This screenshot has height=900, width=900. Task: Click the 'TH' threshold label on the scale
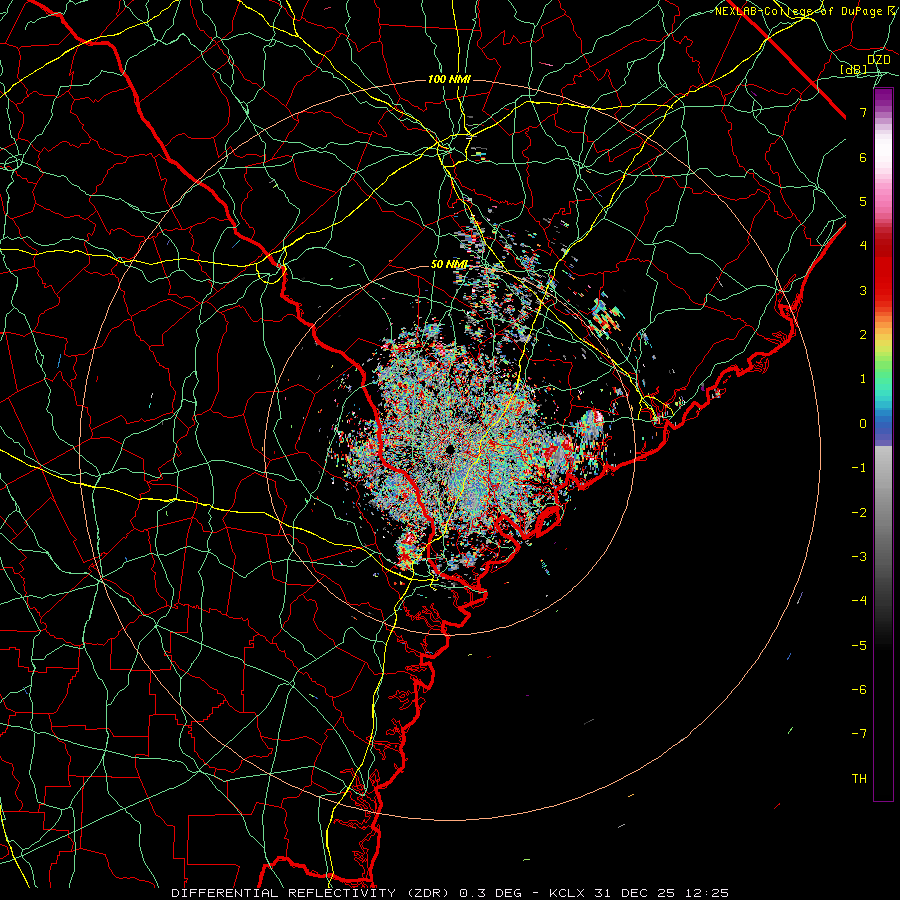pyautogui.click(x=859, y=778)
